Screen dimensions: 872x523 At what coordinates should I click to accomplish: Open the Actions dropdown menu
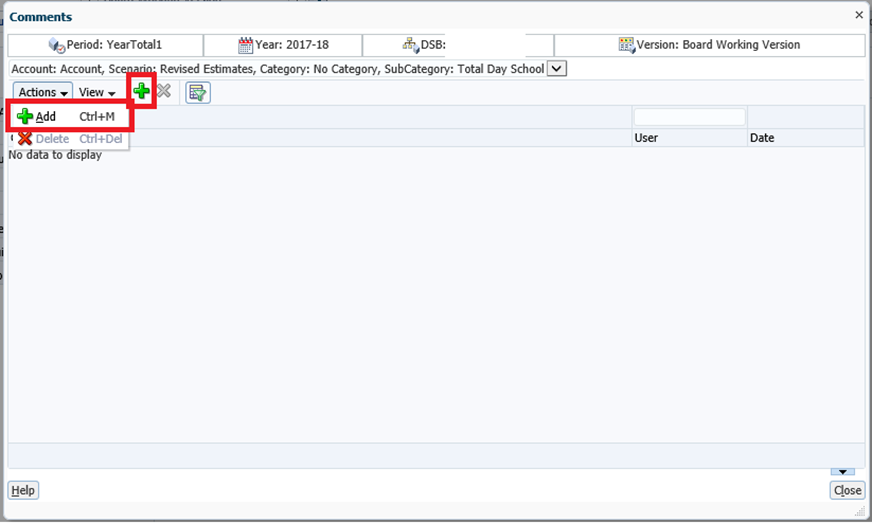(x=43, y=93)
